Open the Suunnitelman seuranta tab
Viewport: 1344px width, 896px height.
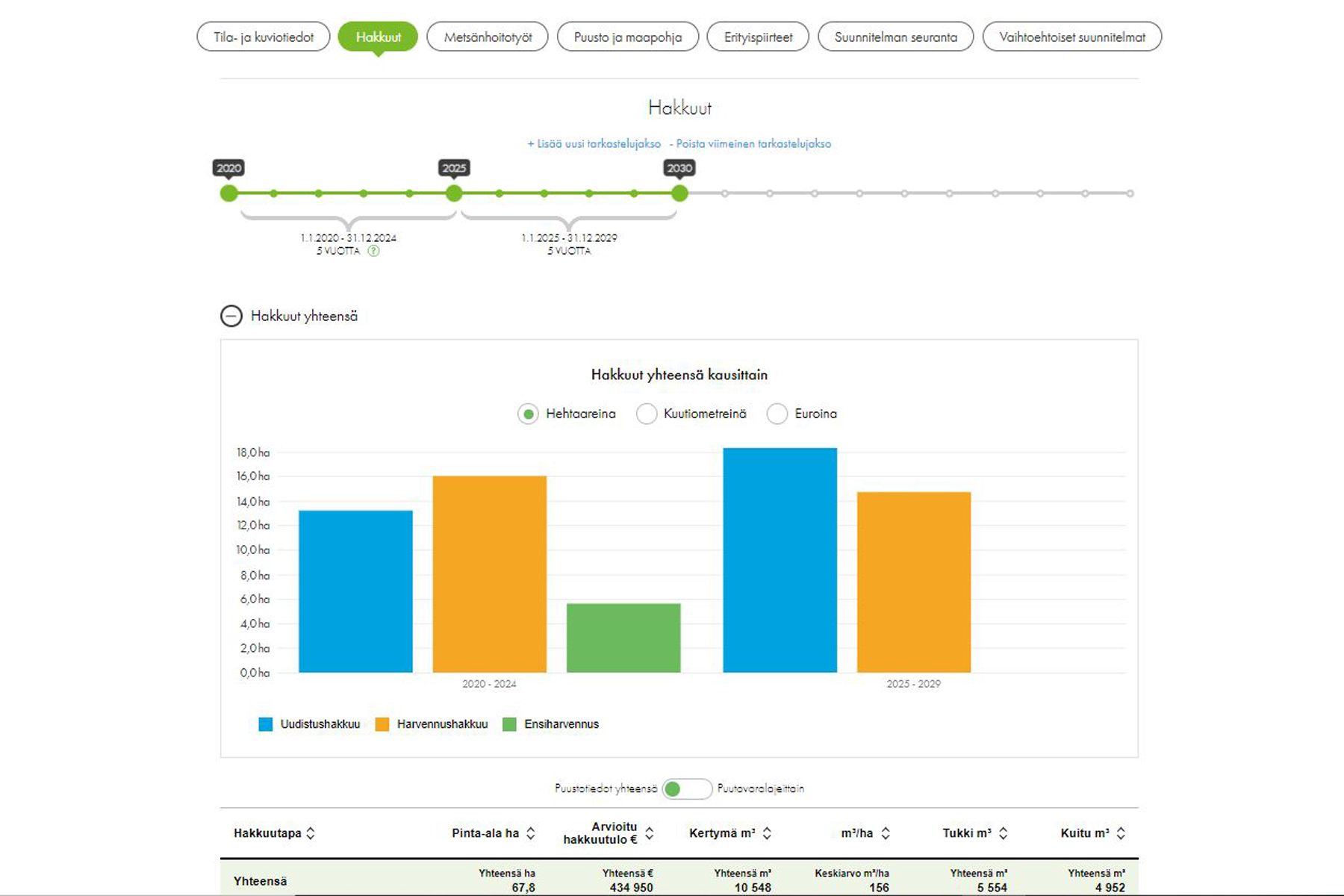[x=896, y=37]
